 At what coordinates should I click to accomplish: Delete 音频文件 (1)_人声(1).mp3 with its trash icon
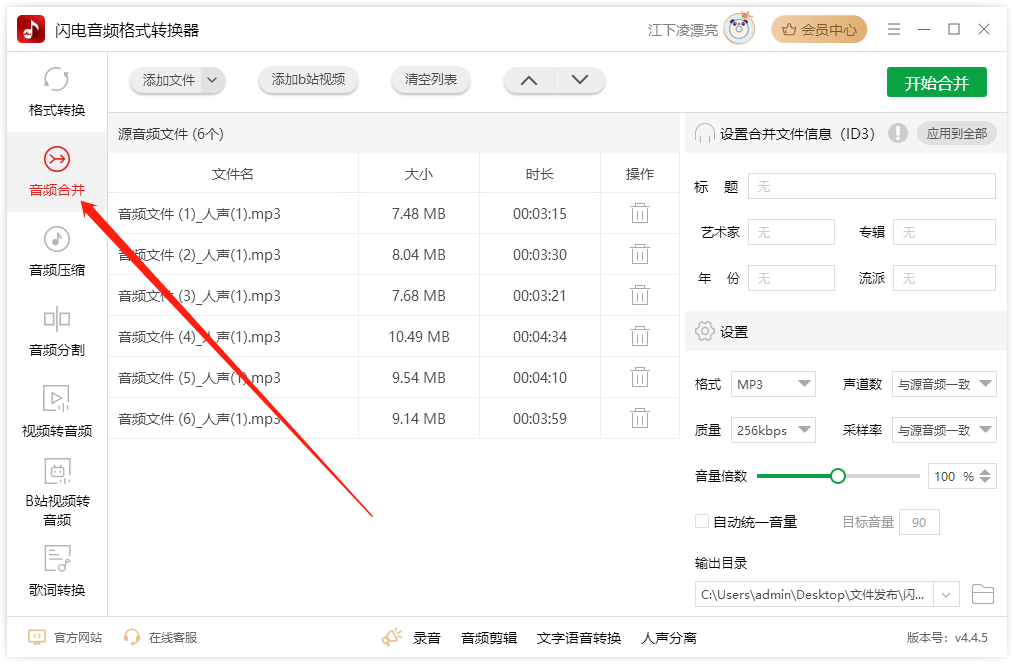[639, 213]
